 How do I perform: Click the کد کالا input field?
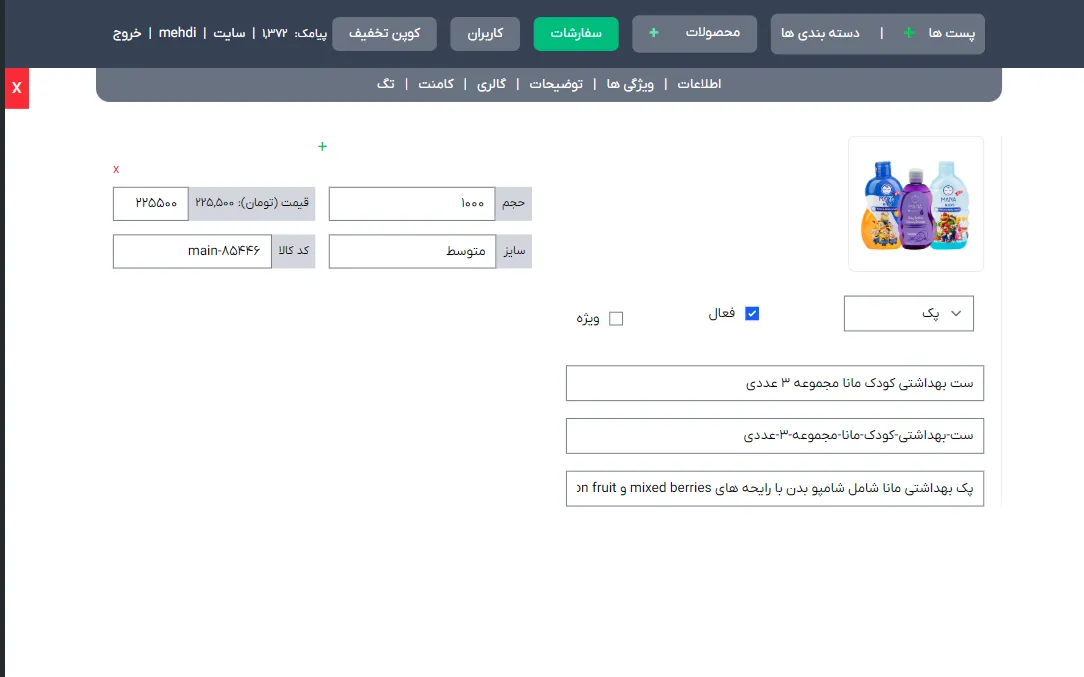click(x=192, y=251)
